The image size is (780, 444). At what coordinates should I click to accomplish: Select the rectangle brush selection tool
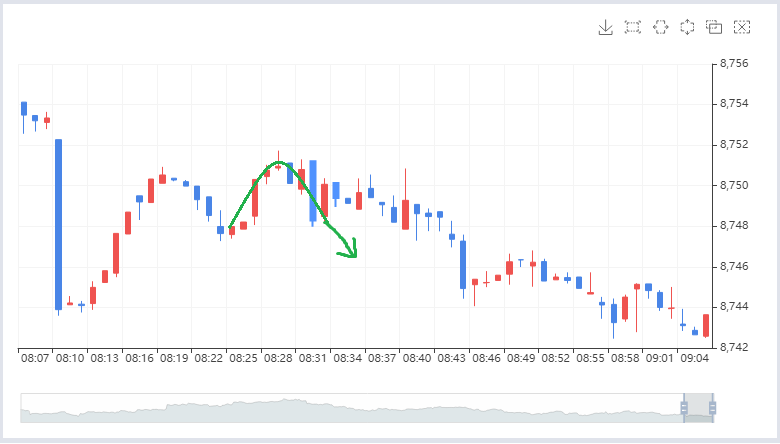point(633,27)
